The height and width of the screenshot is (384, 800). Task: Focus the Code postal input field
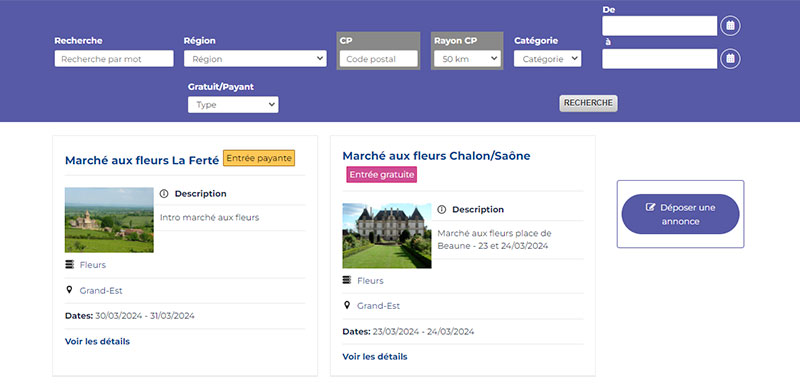tap(379, 59)
